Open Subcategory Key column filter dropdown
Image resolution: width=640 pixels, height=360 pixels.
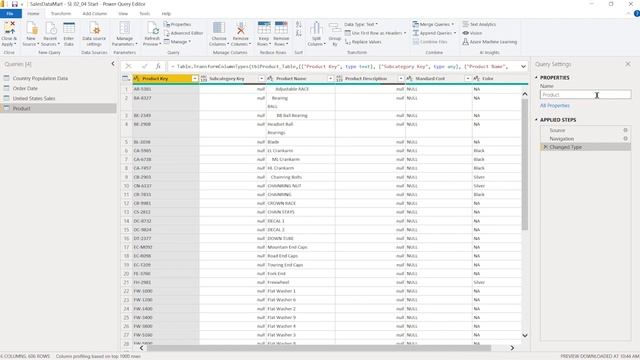point(261,78)
